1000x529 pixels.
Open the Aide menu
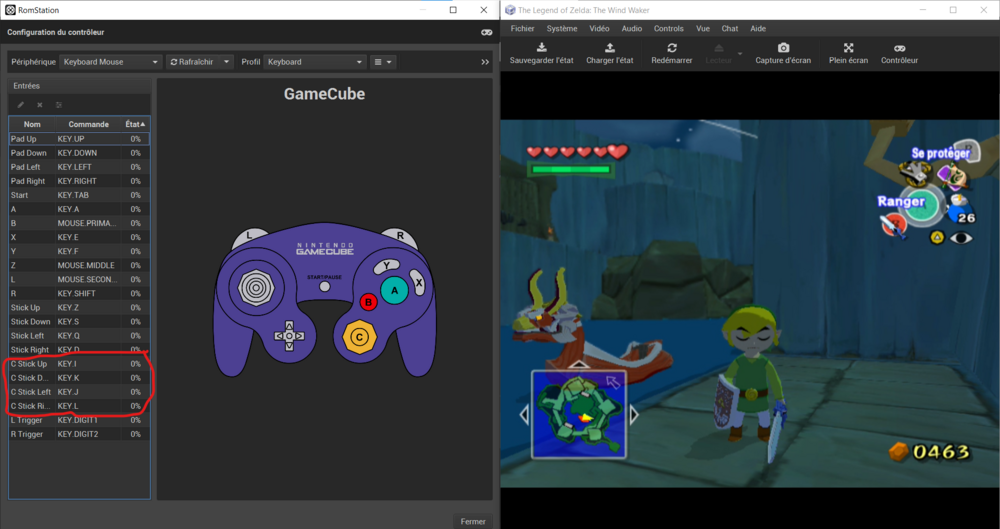[758, 29]
